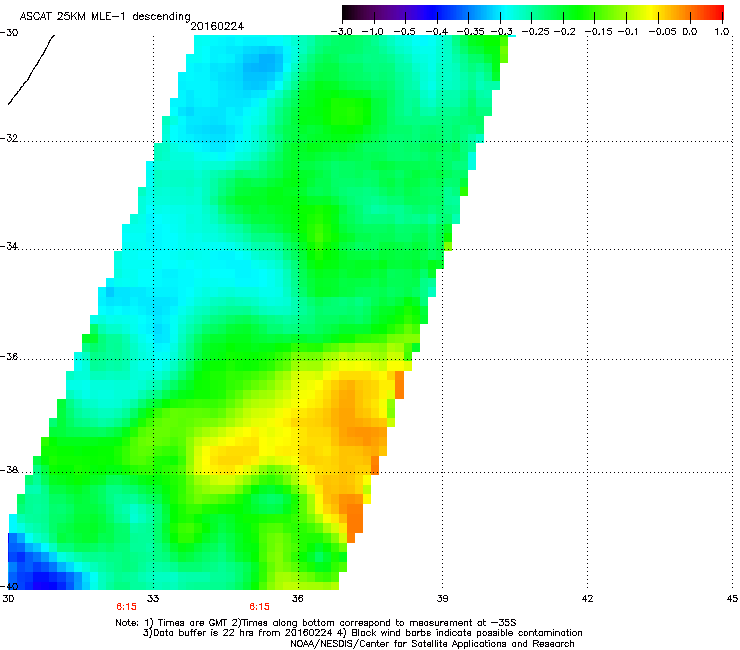The width and height of the screenshot is (740, 650).
Task: Click the 'NOAA/NESDIS/Center for Satellite Applications' credit line
Action: pos(432,643)
